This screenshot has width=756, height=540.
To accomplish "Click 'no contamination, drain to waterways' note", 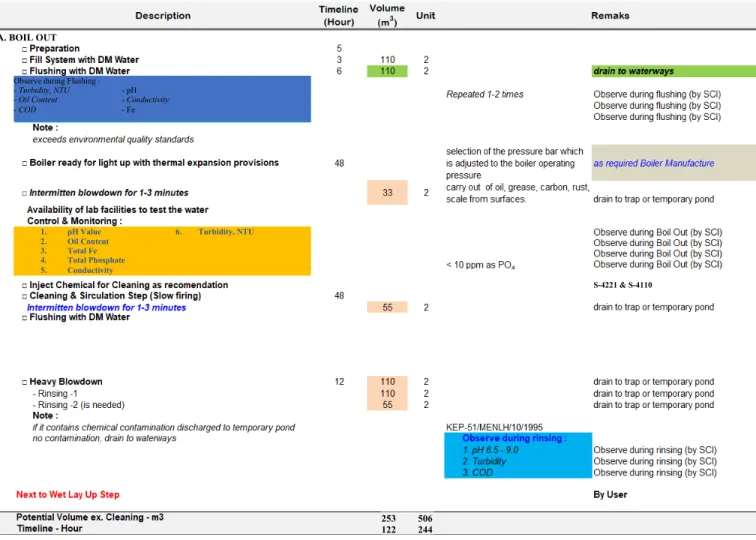I will (104, 438).
